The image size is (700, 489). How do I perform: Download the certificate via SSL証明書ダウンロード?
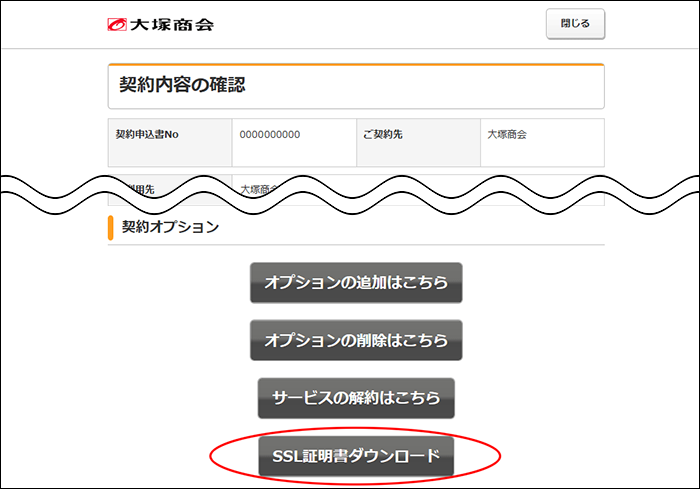tap(355, 456)
